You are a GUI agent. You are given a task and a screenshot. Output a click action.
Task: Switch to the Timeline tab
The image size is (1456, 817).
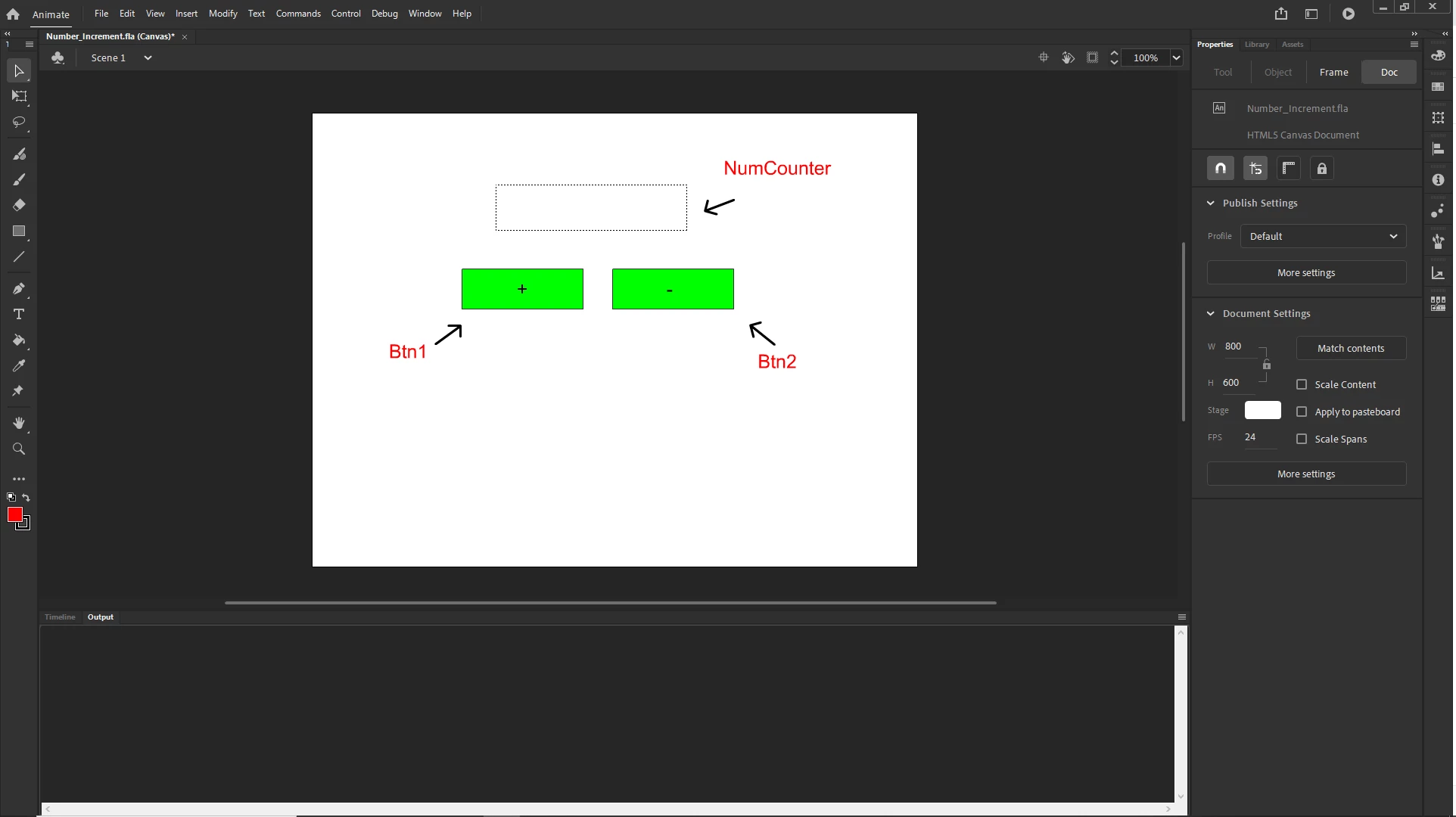pos(60,617)
